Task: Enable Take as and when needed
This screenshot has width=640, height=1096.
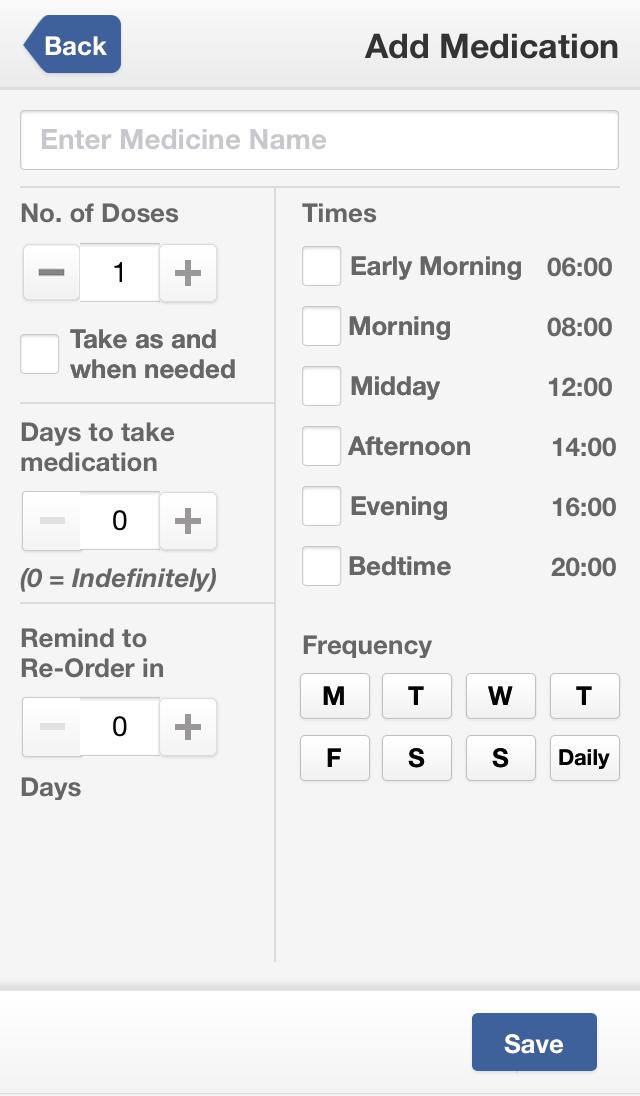Action: [40, 355]
